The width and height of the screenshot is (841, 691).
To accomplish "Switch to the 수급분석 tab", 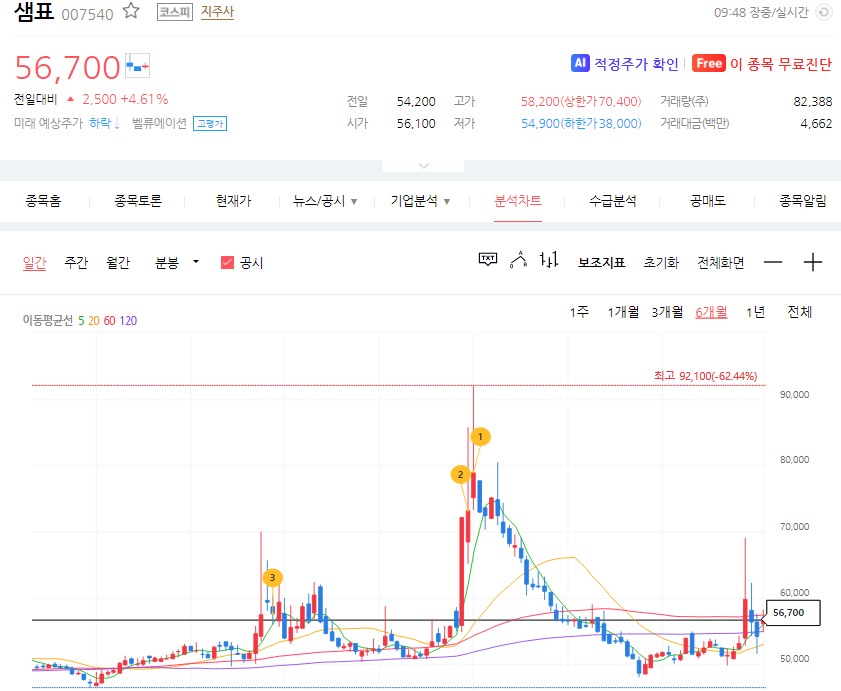I will [x=613, y=200].
